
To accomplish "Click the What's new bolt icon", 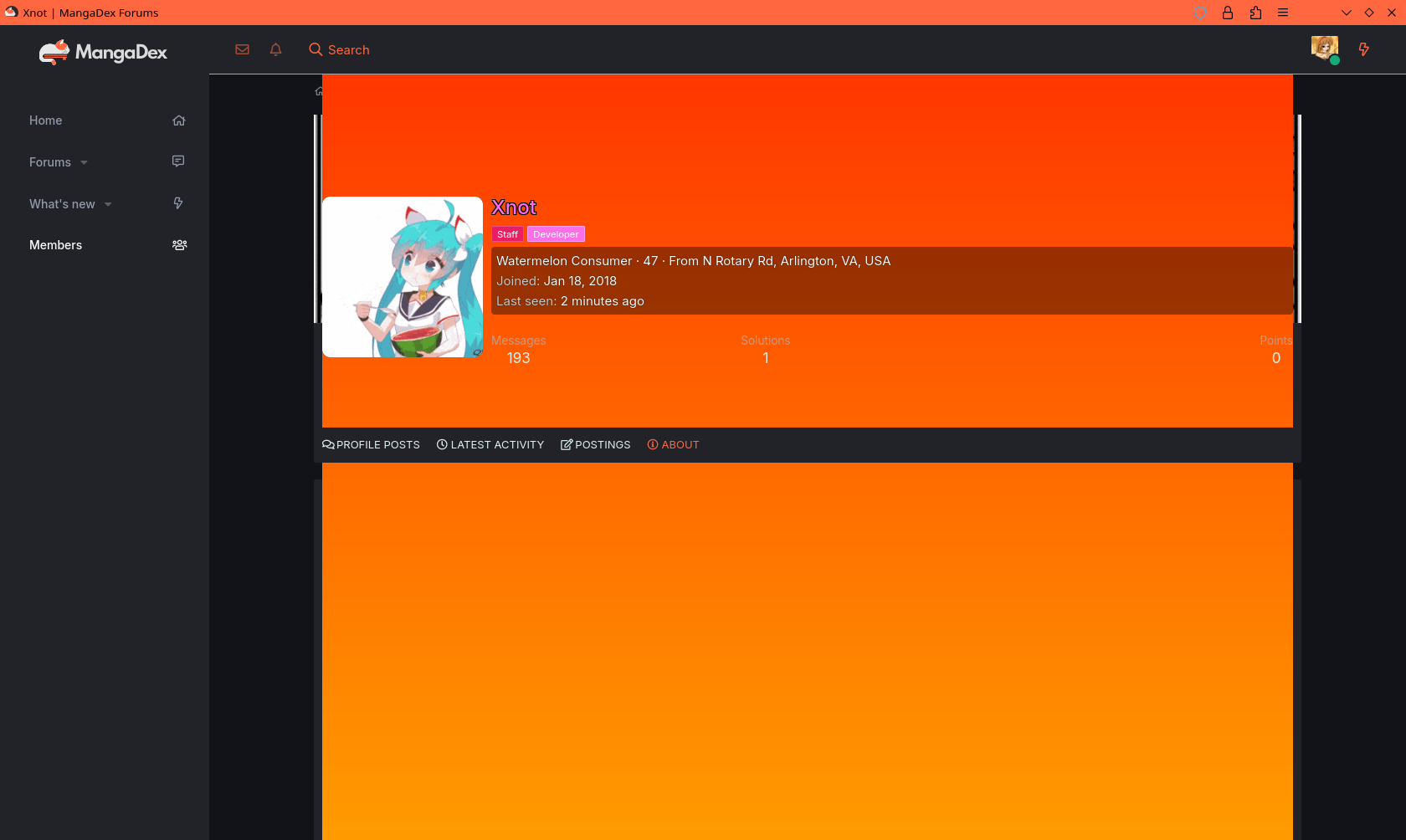I will pos(178,203).
